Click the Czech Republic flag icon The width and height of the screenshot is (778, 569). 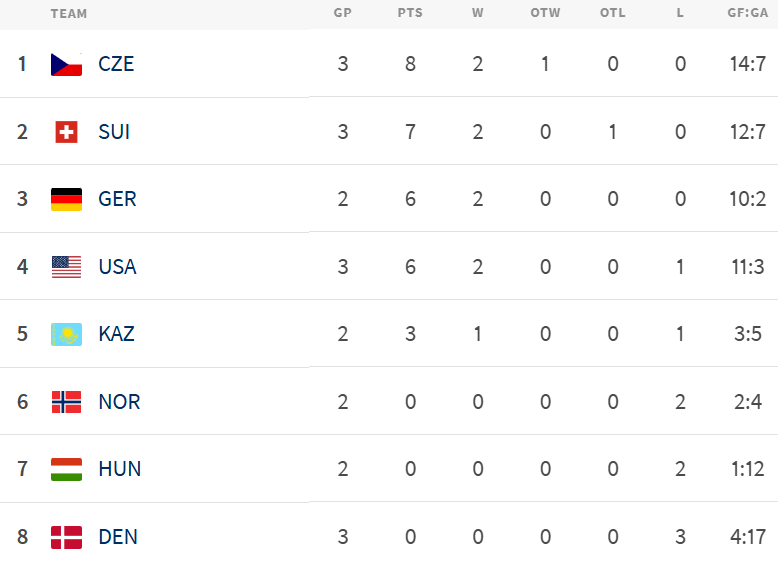point(66,65)
